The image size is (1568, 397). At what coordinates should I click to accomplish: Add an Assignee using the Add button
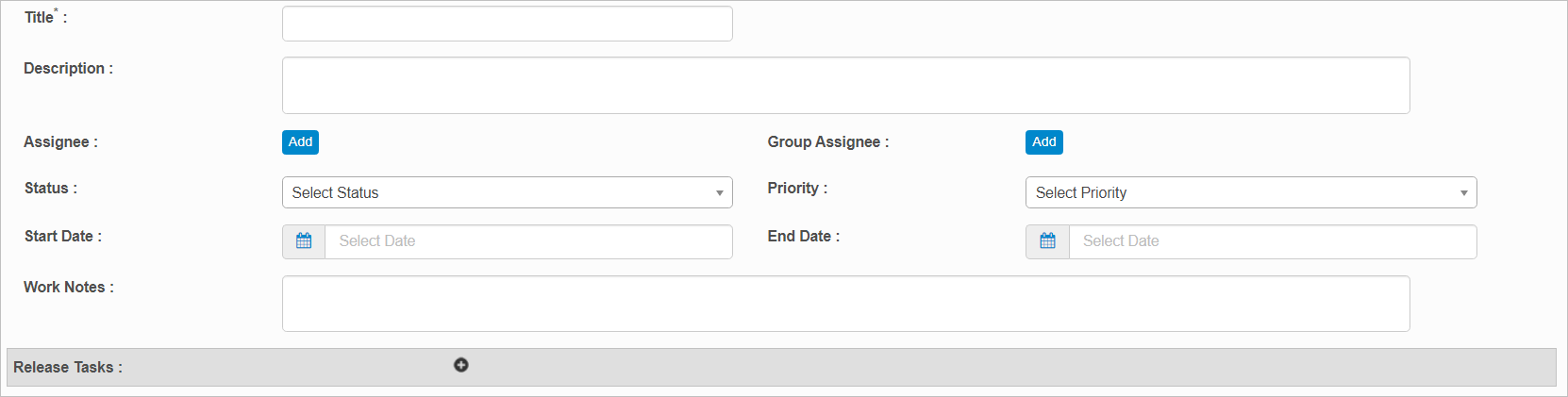click(300, 142)
